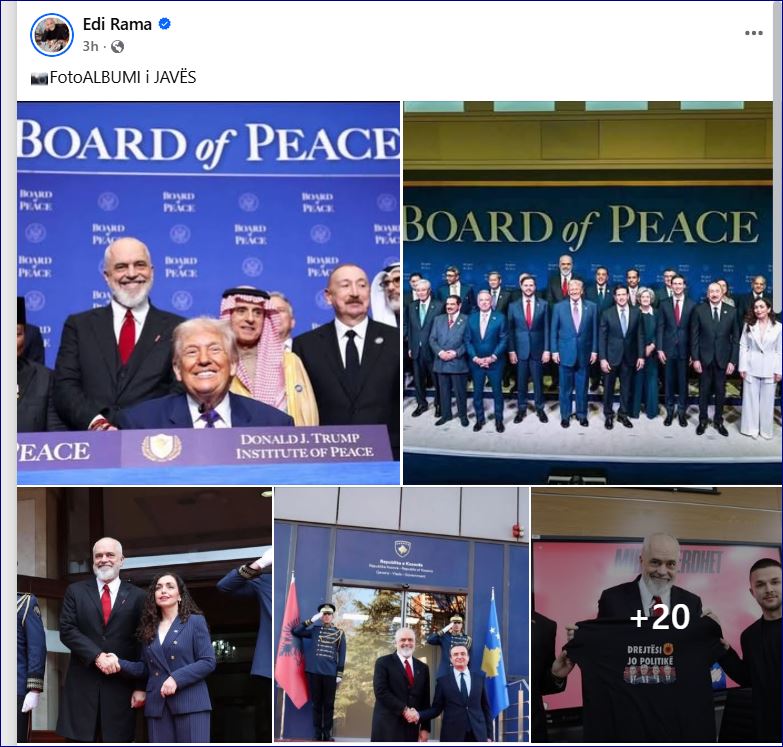Open the Board of Peace group stage photo
Screen dimensions: 783x747
588,293
